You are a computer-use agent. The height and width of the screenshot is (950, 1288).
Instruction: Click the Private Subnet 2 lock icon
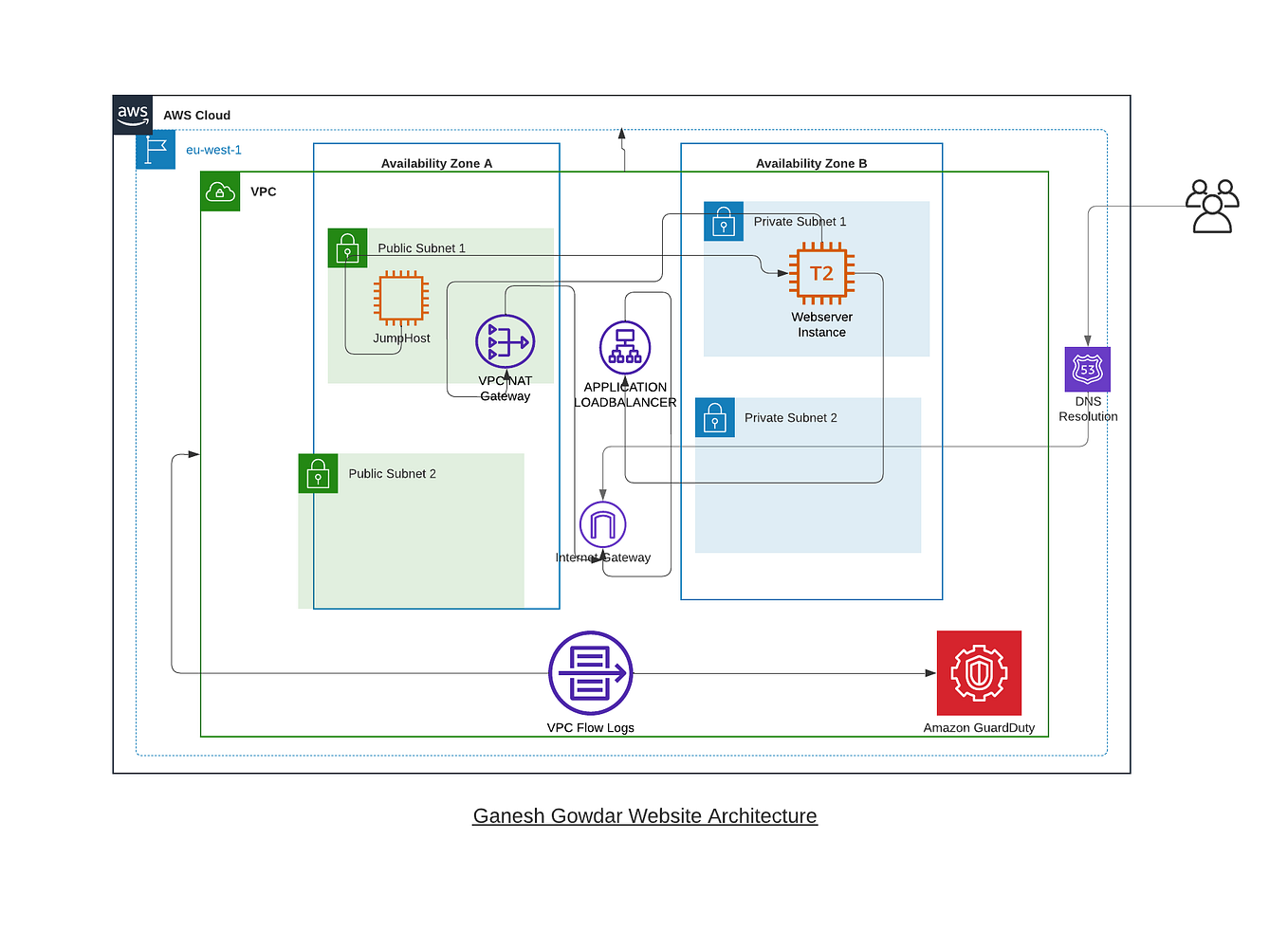pos(714,417)
